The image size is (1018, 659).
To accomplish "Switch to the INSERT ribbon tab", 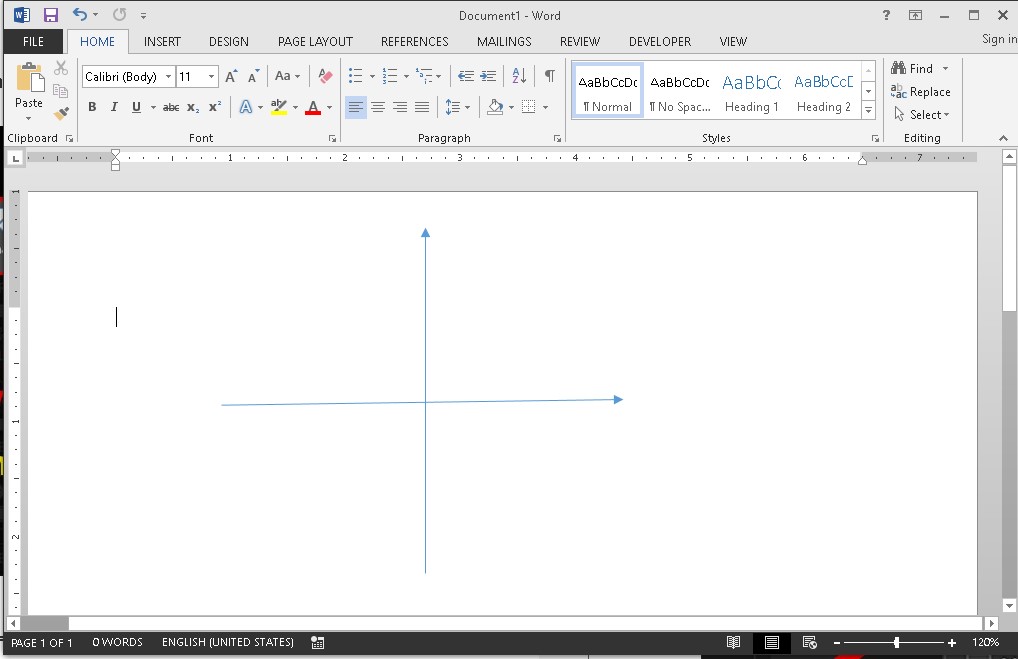I will point(162,41).
